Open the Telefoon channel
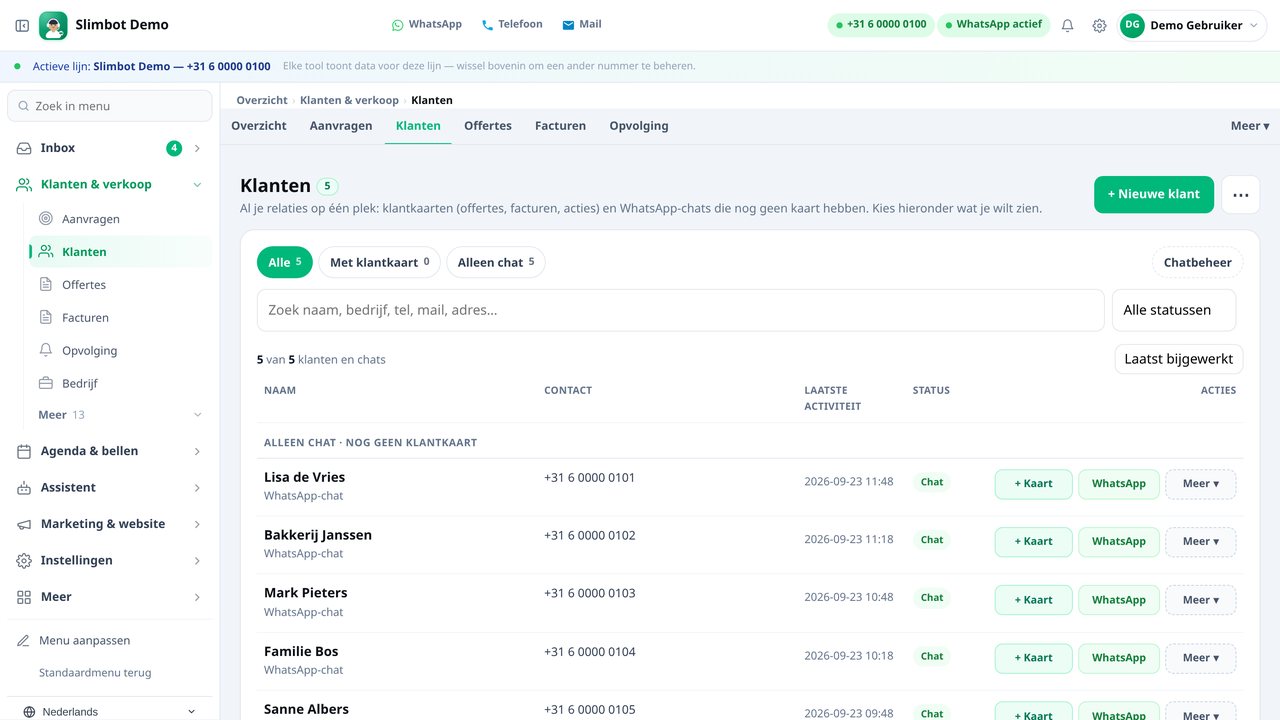 (x=512, y=24)
